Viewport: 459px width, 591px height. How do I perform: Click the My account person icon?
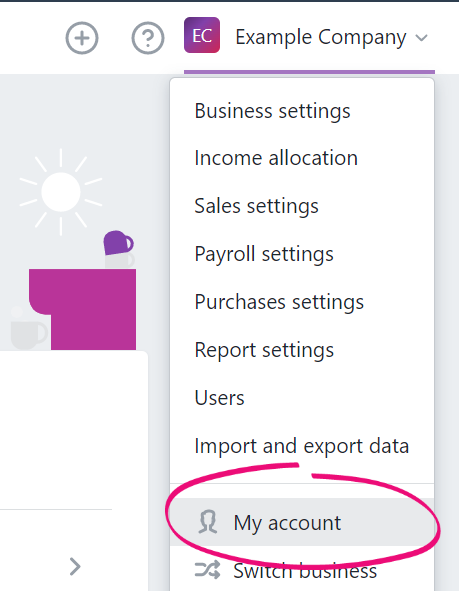click(x=208, y=522)
